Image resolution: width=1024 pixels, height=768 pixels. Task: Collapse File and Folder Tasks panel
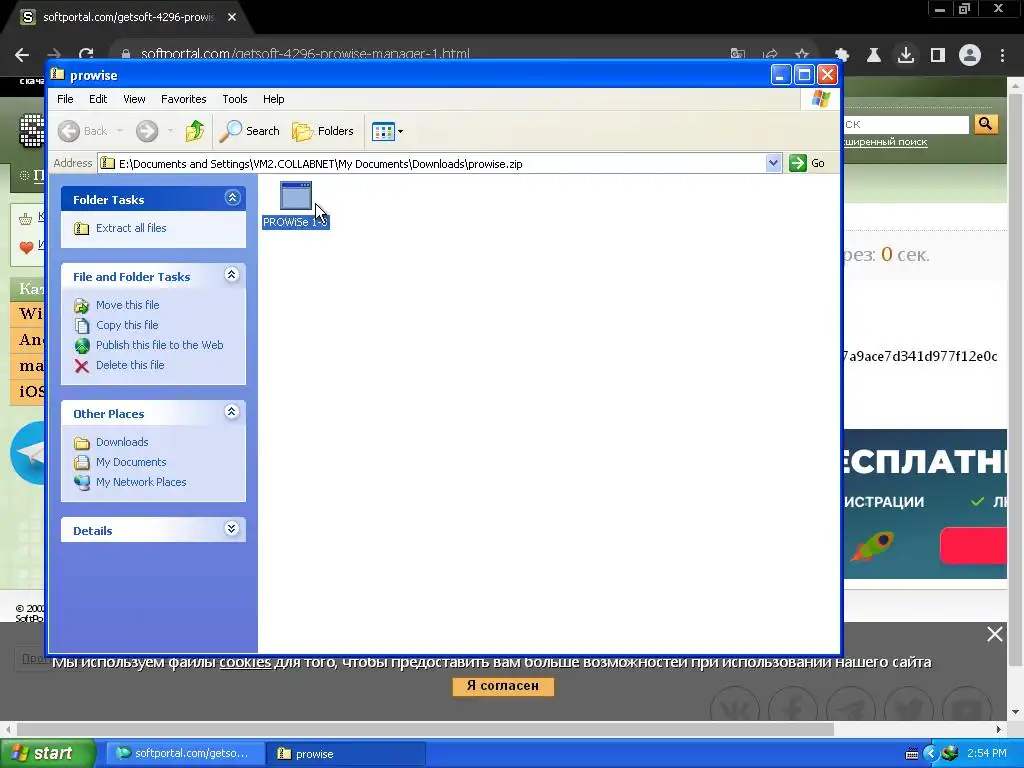pyautogui.click(x=232, y=275)
